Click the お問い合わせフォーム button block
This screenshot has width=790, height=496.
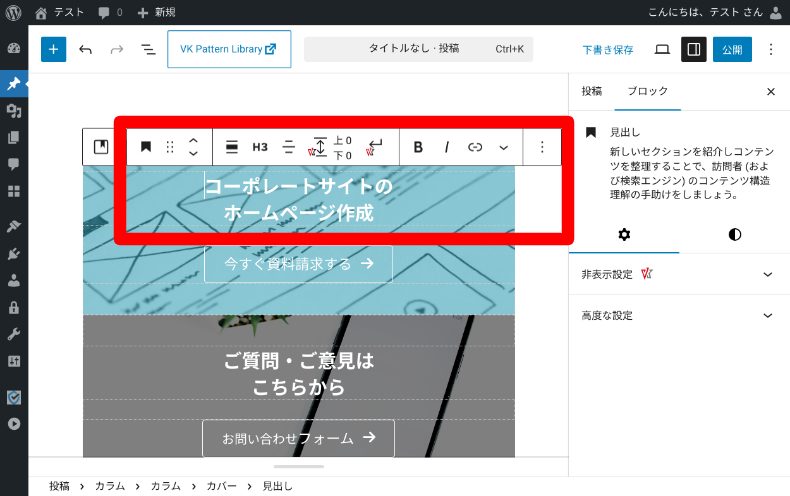click(x=298, y=438)
